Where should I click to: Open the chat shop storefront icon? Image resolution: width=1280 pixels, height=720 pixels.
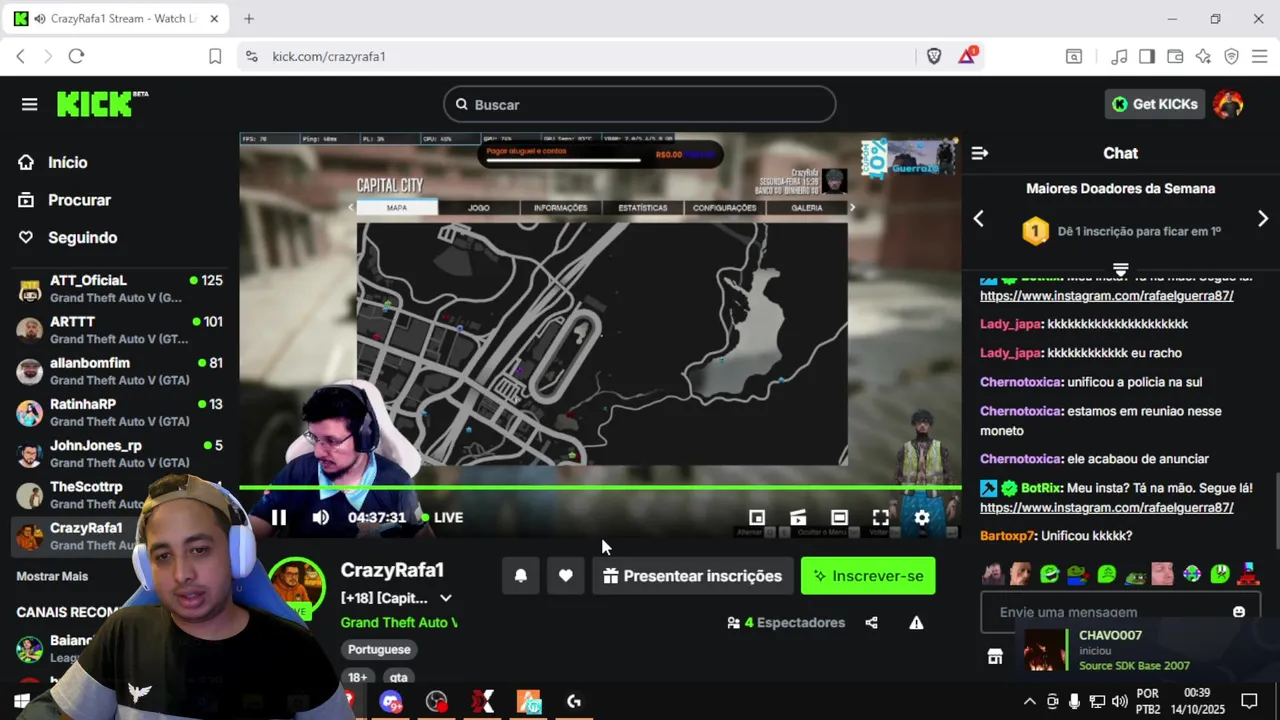click(995, 656)
